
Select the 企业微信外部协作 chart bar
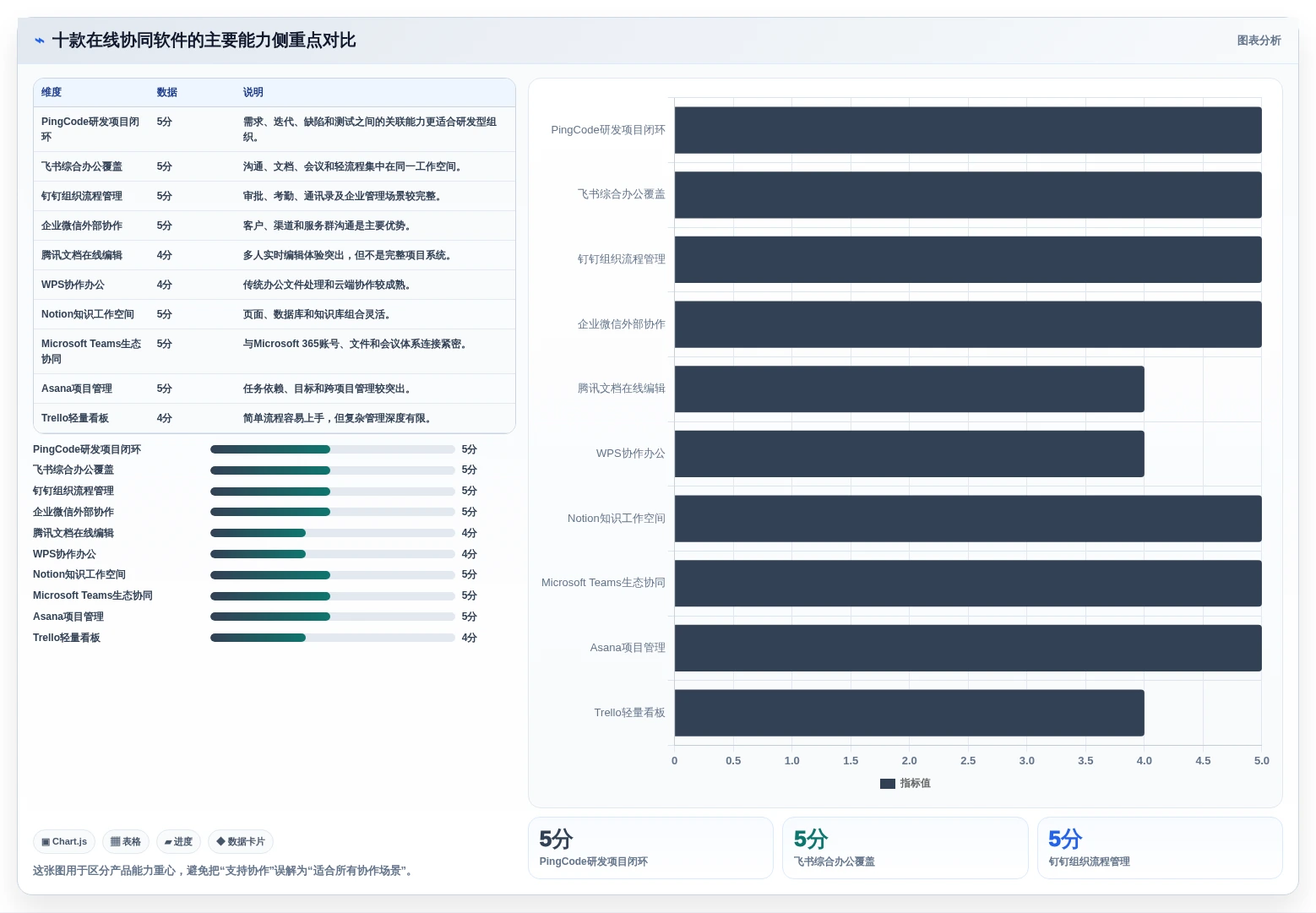(x=968, y=324)
